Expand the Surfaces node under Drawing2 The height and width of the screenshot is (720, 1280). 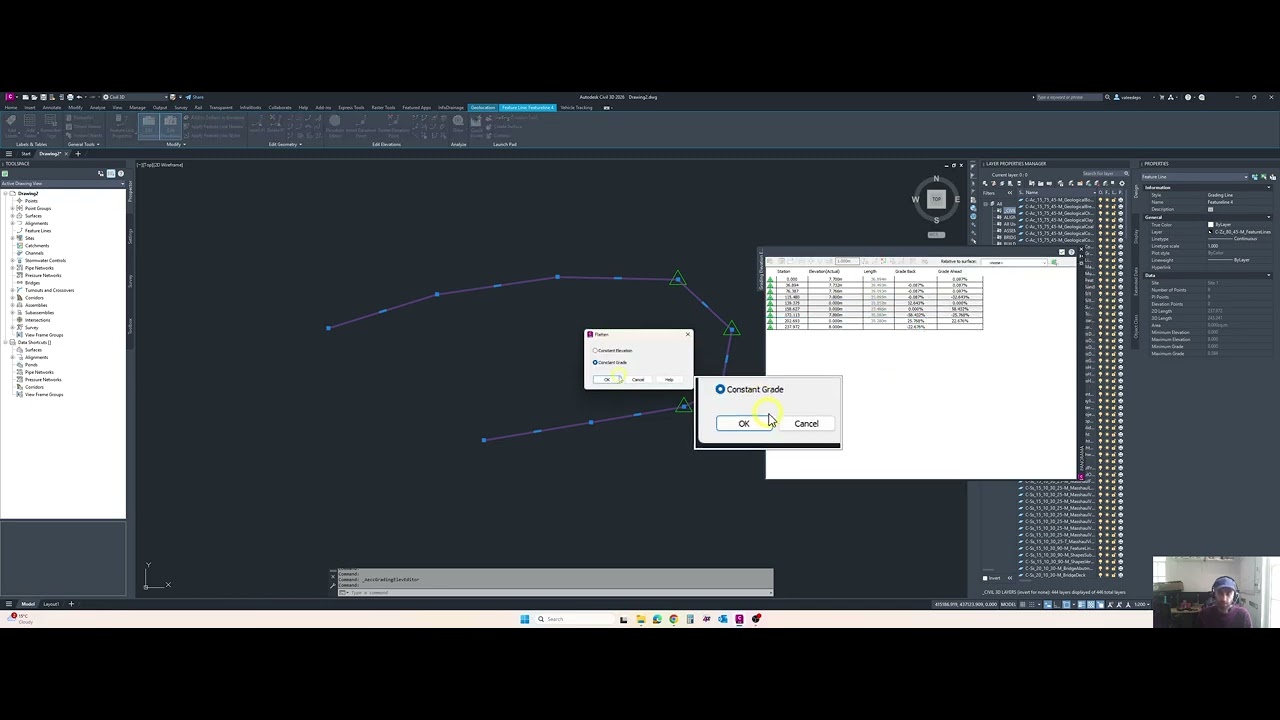[12, 216]
